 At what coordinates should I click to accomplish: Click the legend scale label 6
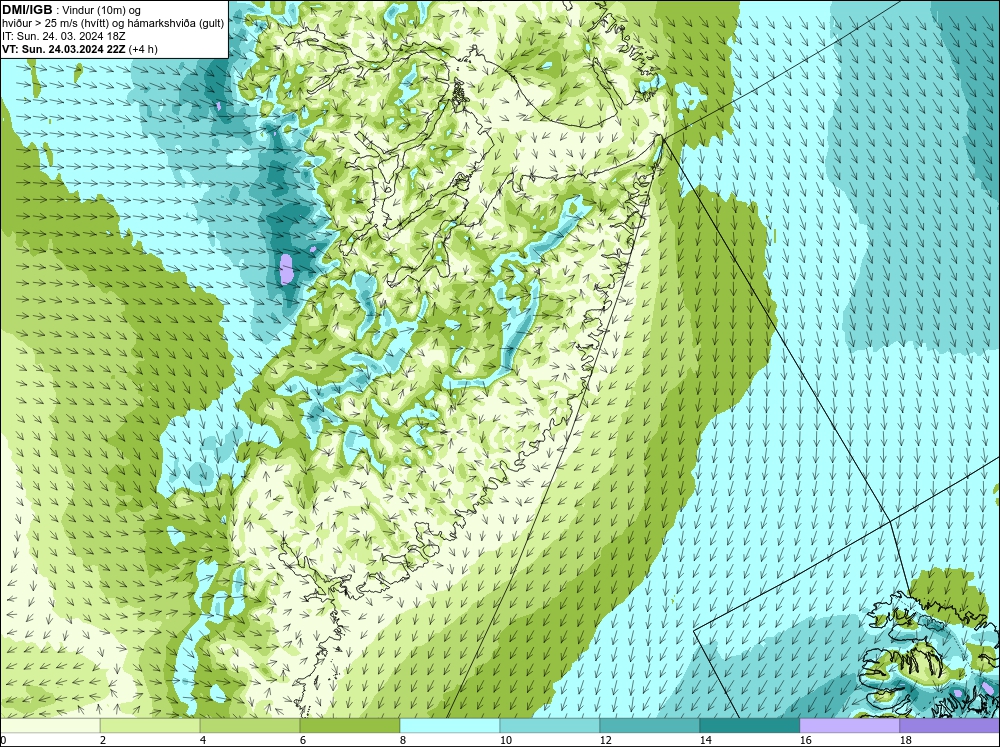303,740
